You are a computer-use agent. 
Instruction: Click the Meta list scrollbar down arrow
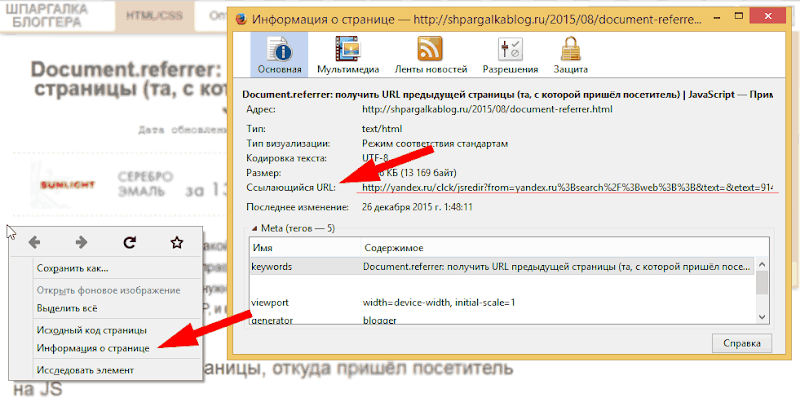[x=762, y=317]
